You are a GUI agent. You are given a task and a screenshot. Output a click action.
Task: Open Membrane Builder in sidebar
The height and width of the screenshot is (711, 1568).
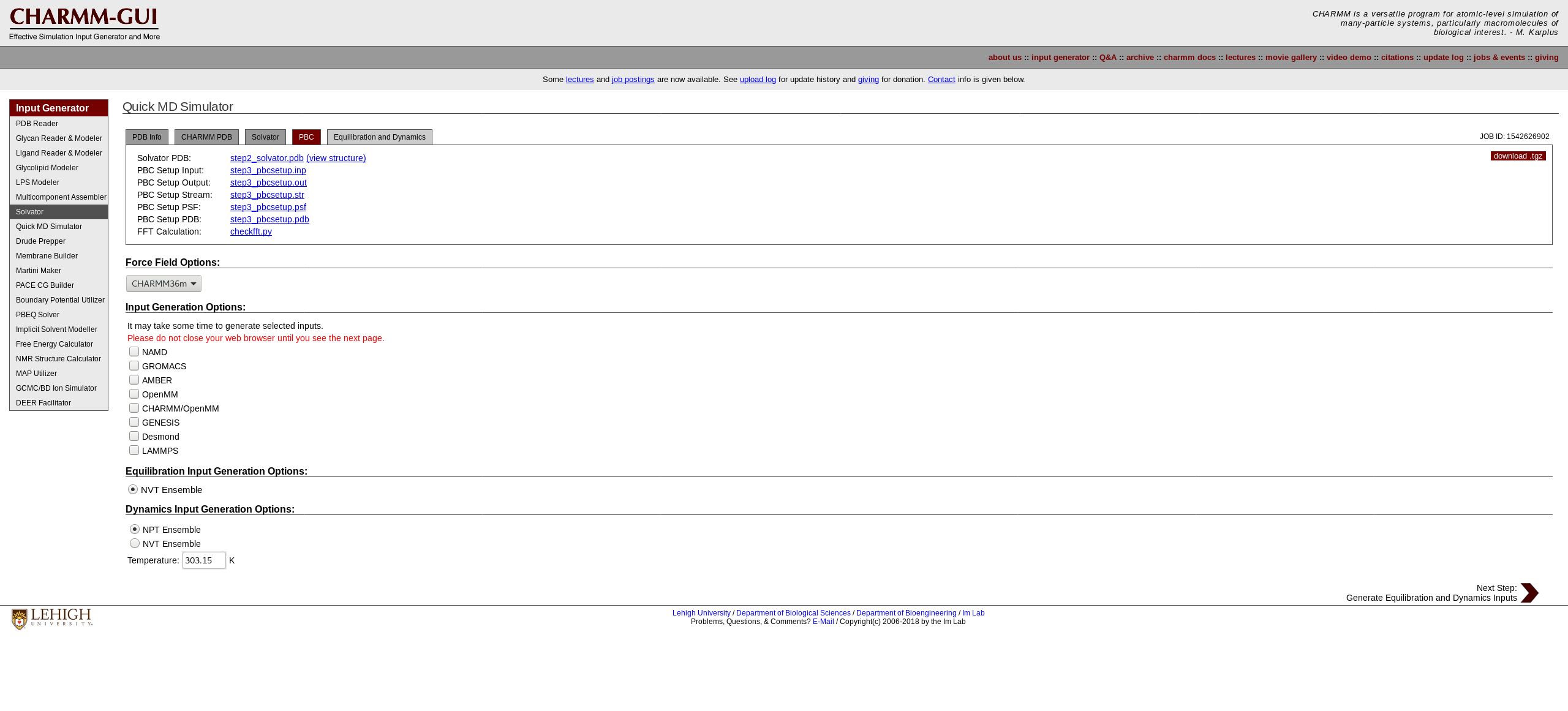[59, 256]
